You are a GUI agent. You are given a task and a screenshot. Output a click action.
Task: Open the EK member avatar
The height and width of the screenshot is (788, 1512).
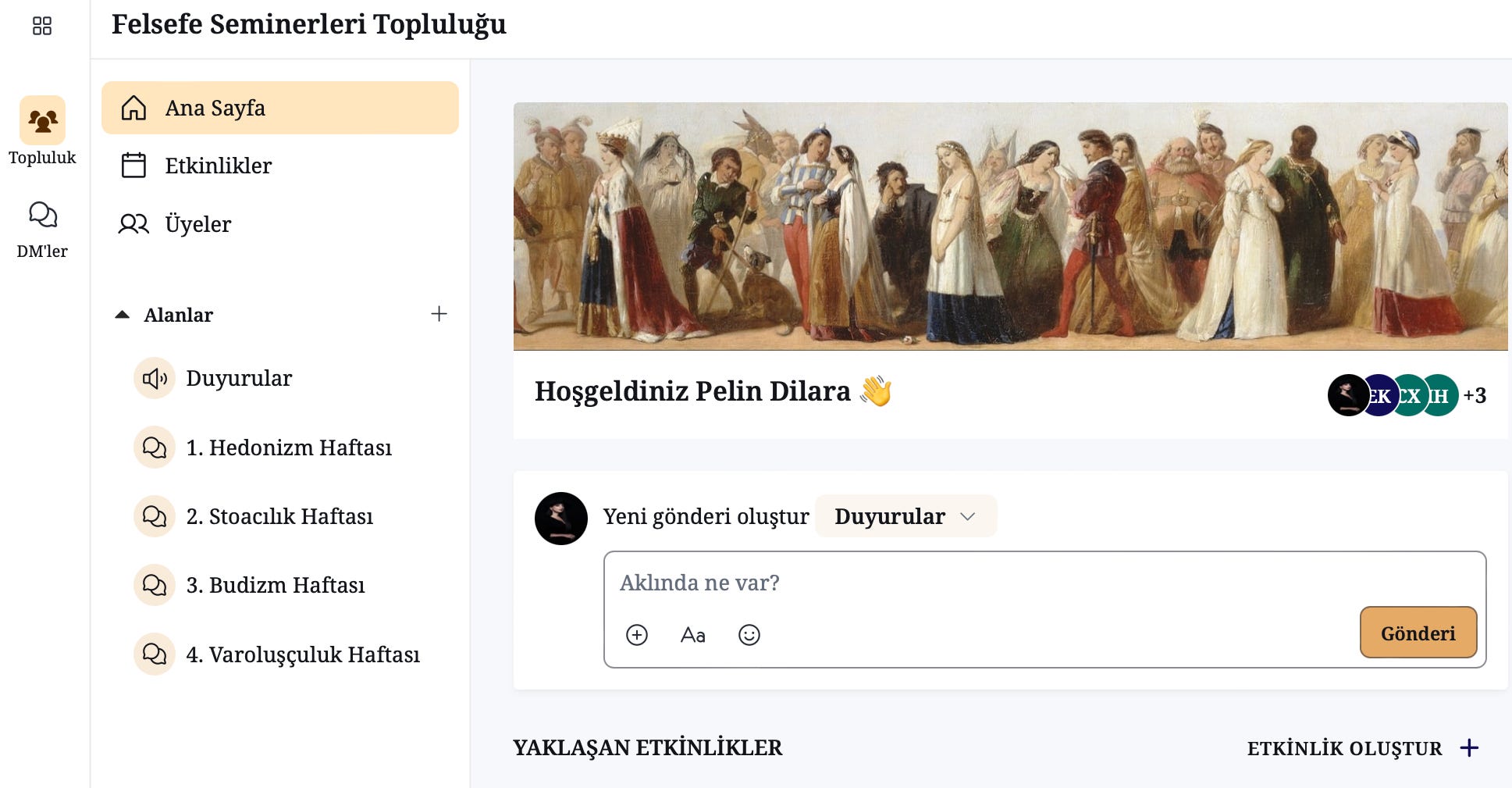1380,395
